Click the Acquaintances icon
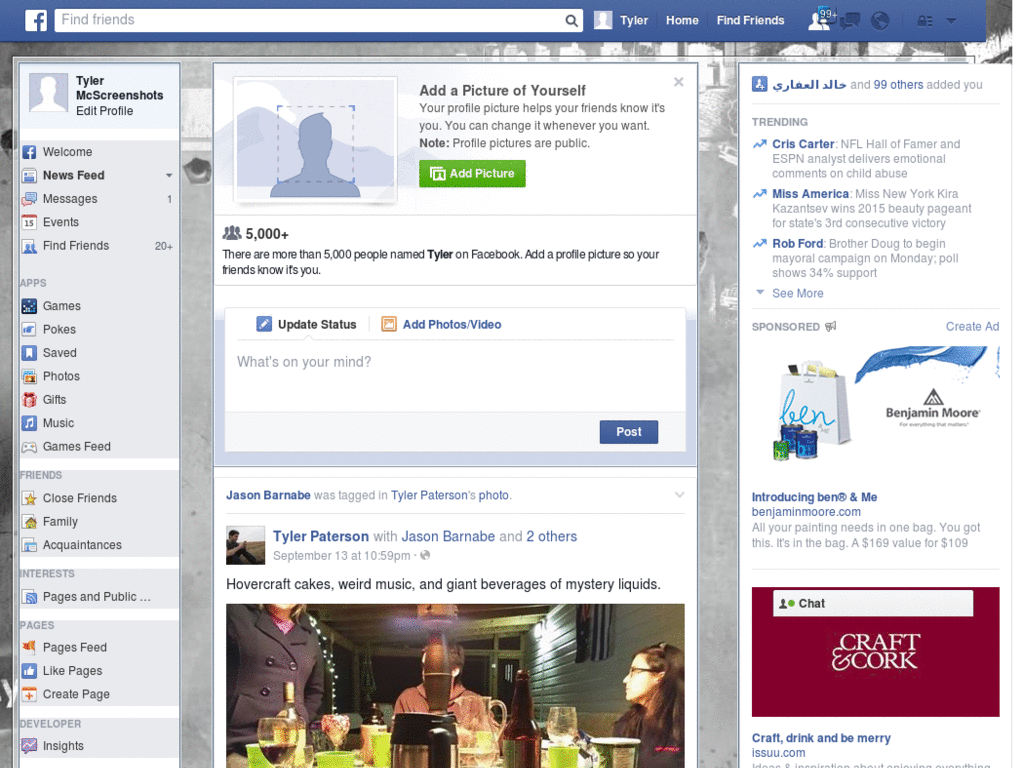The image size is (1024, 768). 29,545
